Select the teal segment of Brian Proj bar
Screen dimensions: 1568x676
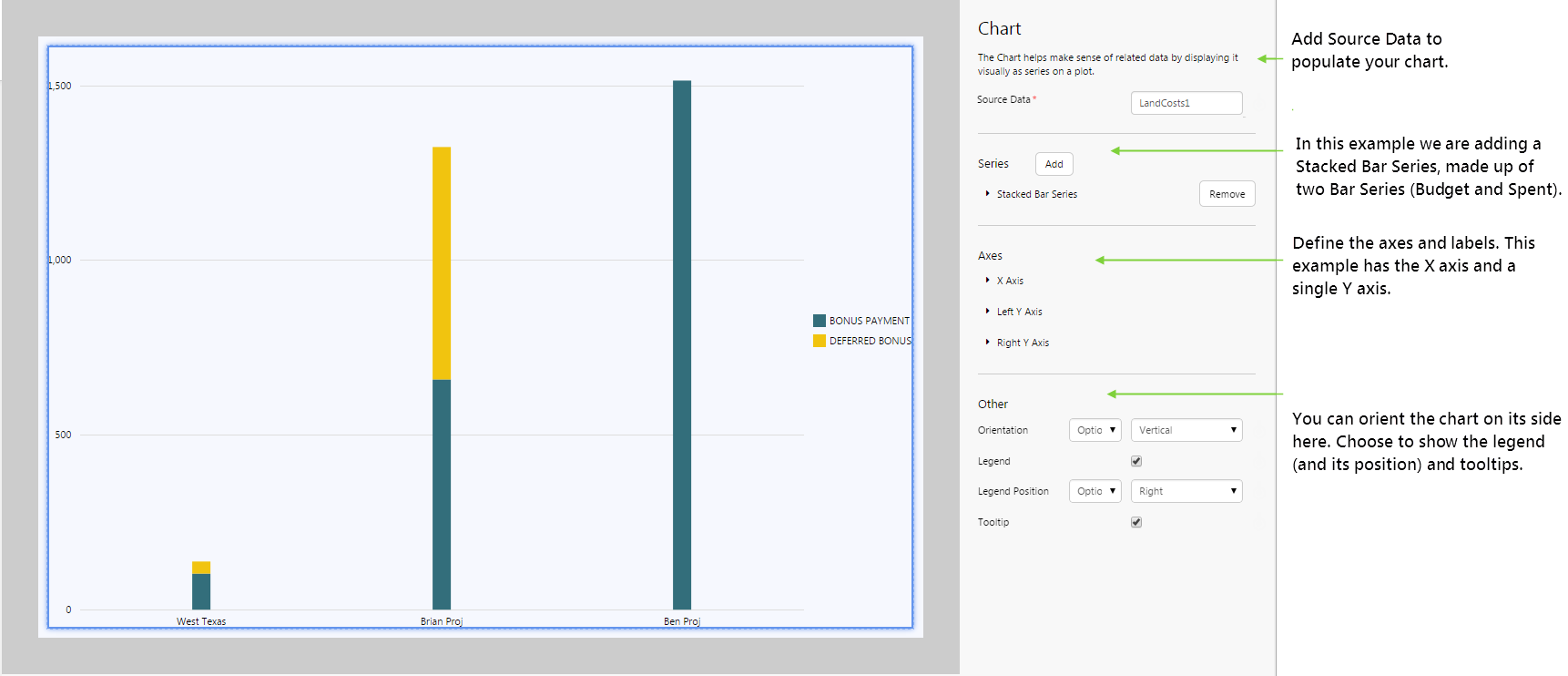442,494
